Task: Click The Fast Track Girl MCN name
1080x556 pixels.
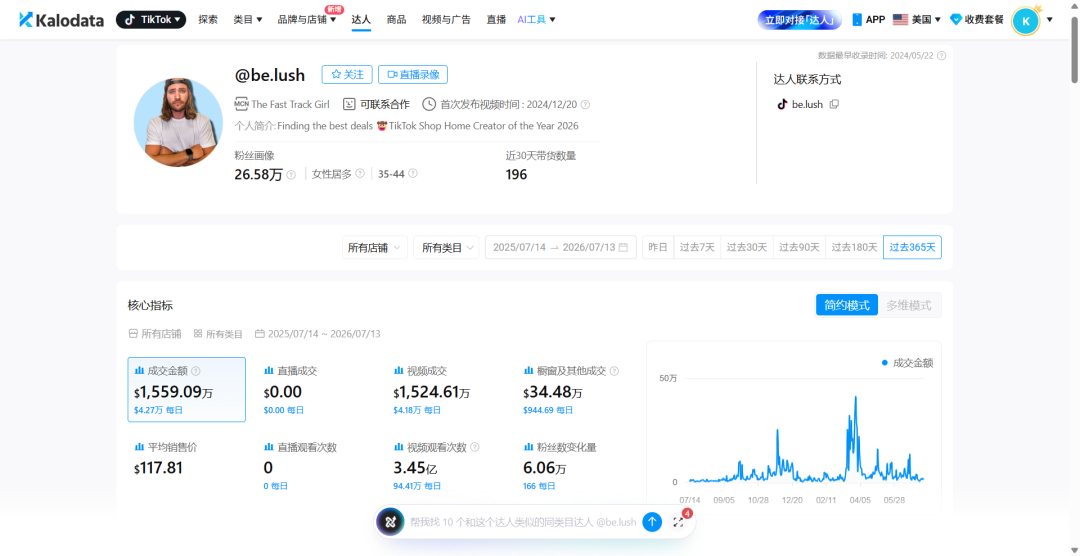Action: 290,104
